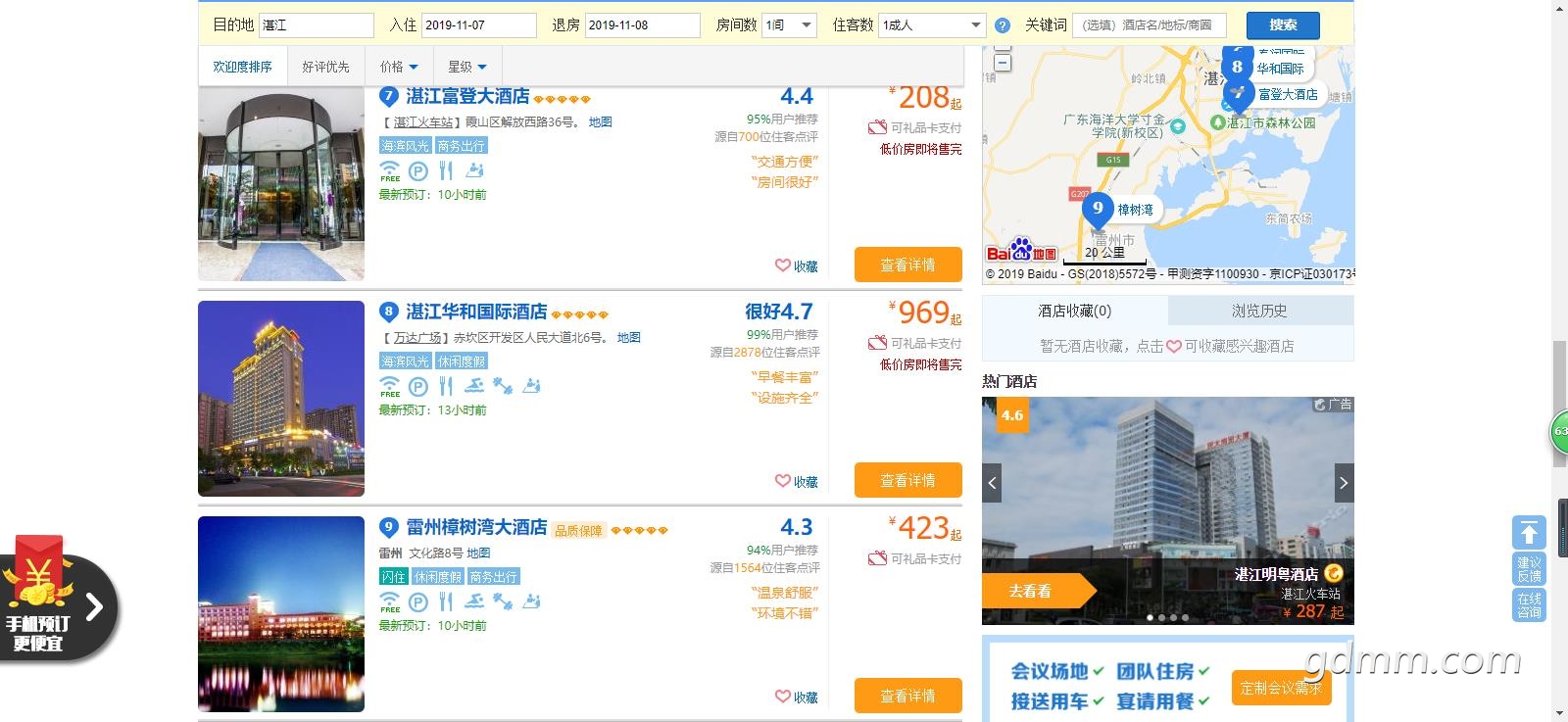Click free WiFi icon for 湛江华和国际酒店
Image resolution: width=1568 pixels, height=722 pixels.
coord(390,388)
